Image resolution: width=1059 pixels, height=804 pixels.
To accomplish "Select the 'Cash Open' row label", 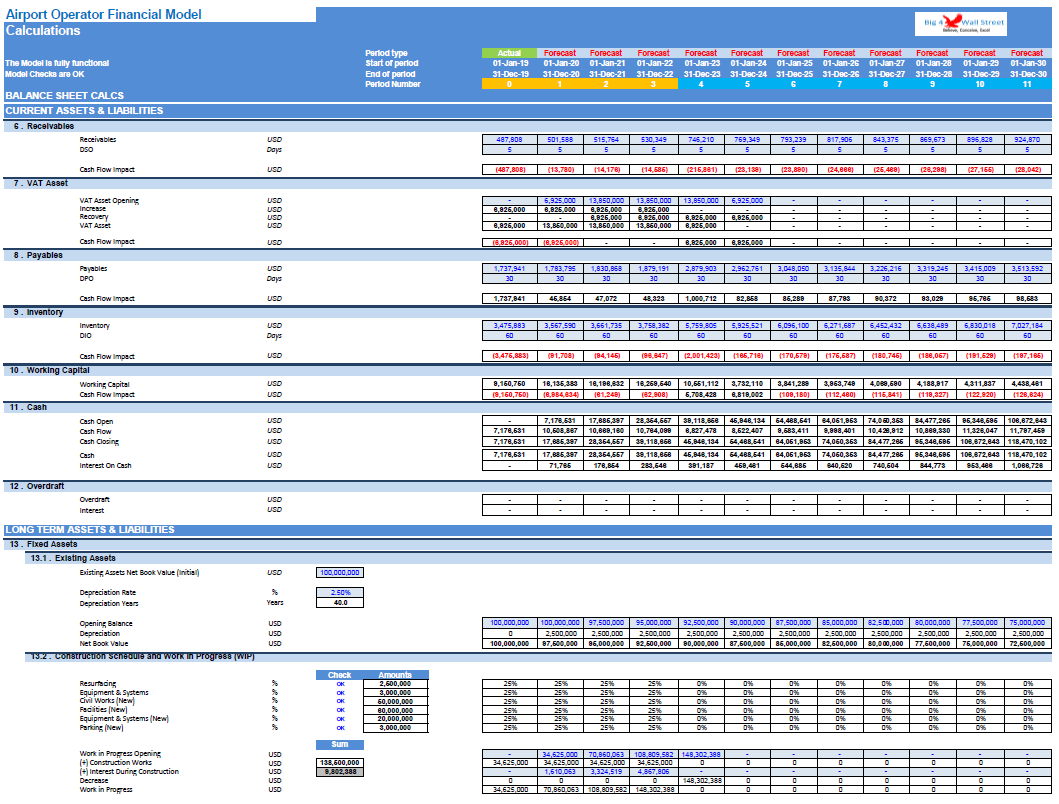I will pyautogui.click(x=96, y=422).
